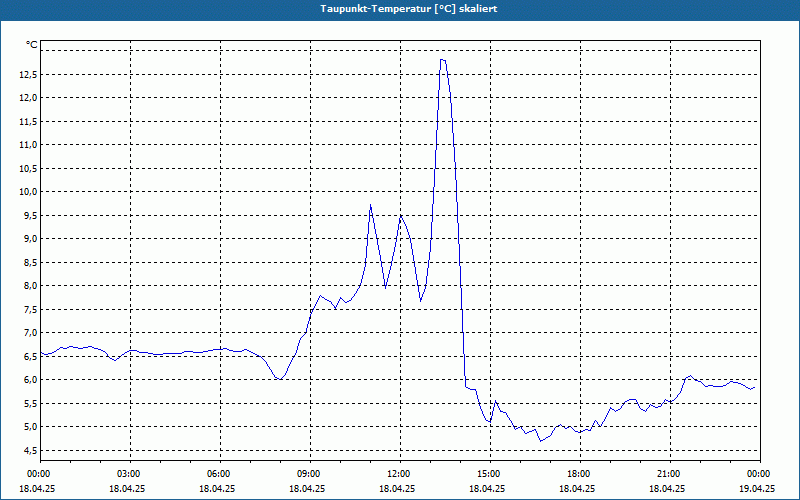Click the °C unit label
The image size is (800, 500).
32,45
